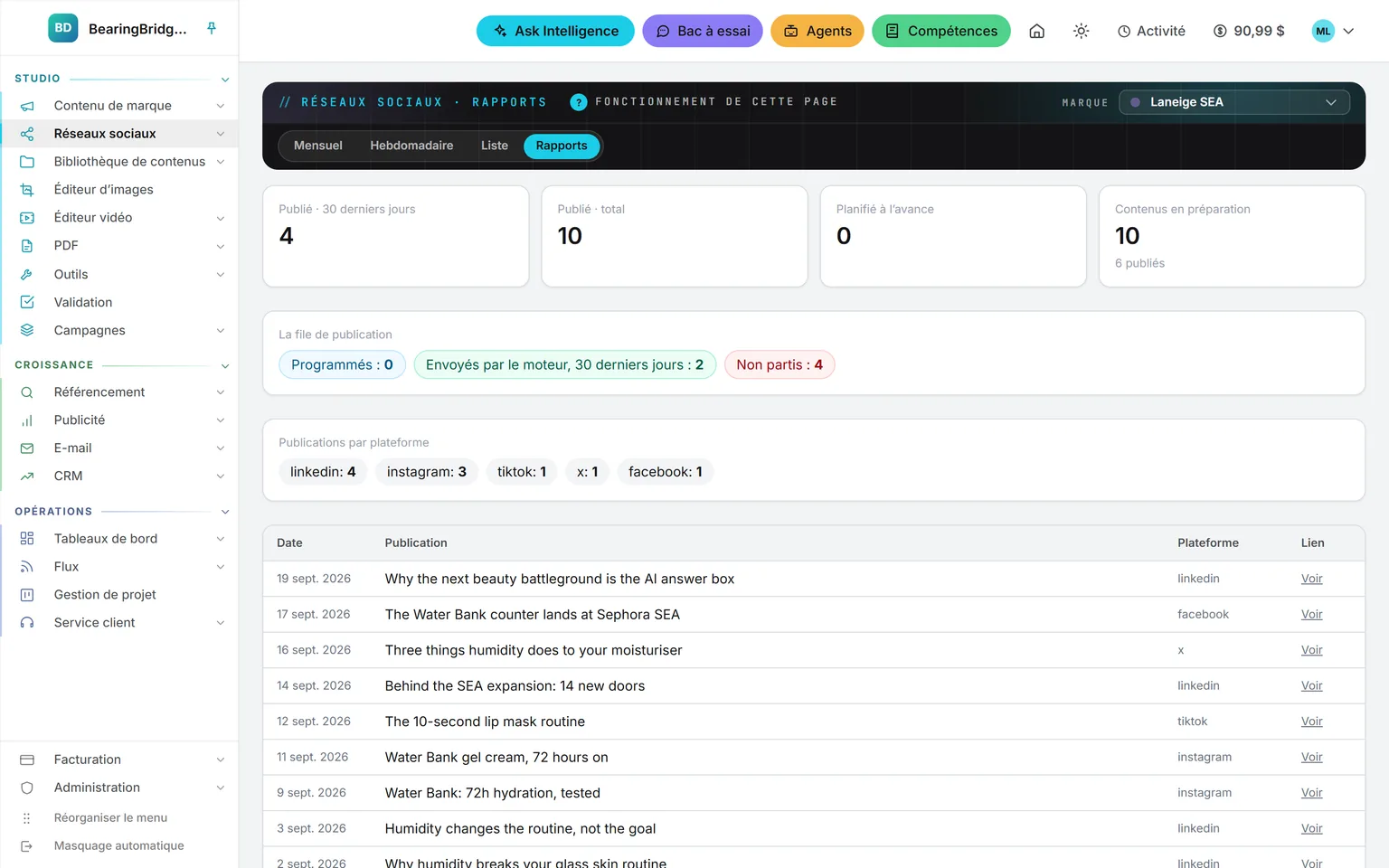Click the megaphone icon for Contenu de marque
This screenshot has height=868, width=1389.
click(x=27, y=106)
